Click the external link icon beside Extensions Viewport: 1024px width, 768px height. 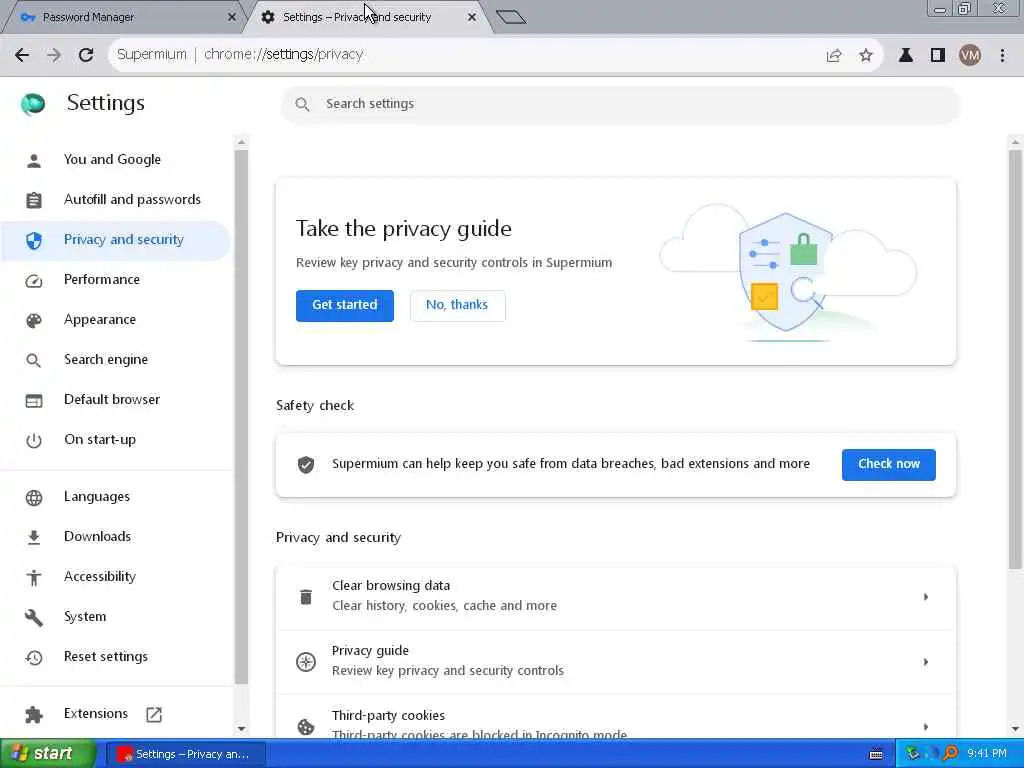(154, 714)
